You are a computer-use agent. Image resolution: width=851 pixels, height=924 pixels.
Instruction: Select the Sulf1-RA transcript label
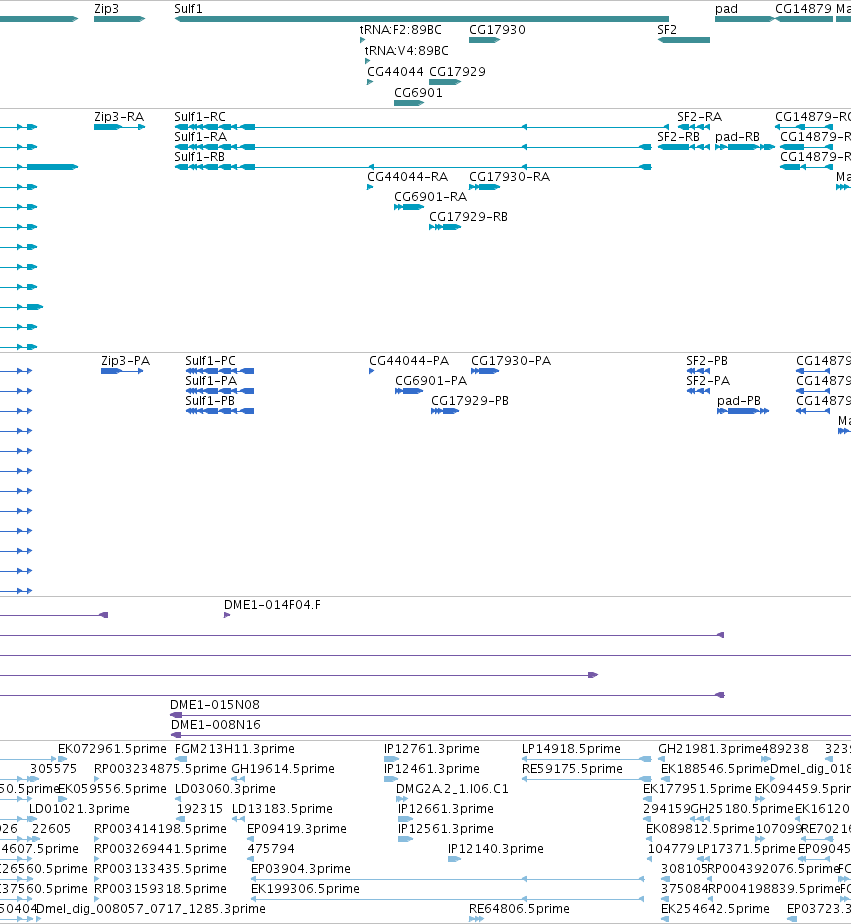point(200,137)
